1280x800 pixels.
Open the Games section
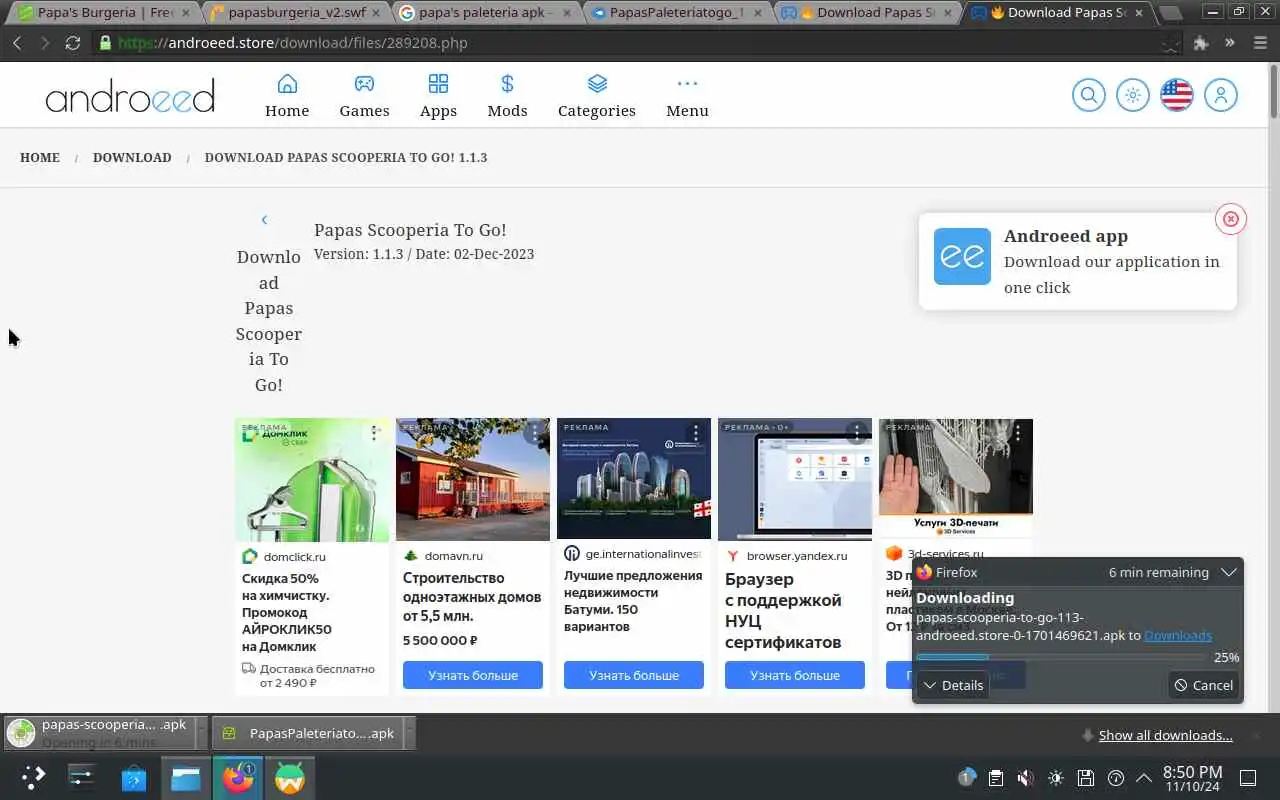point(364,96)
